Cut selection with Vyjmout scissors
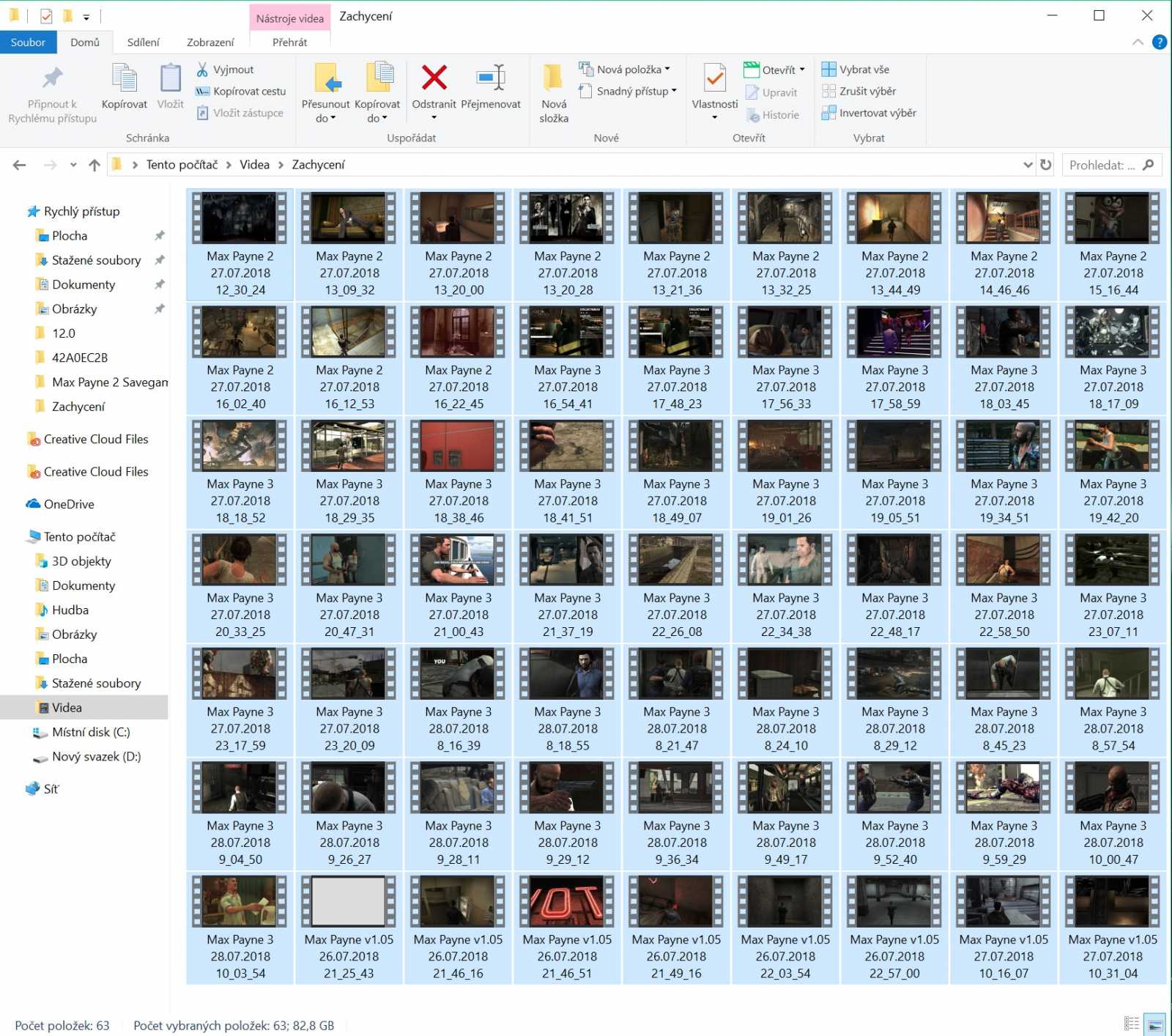This screenshot has width=1172, height=1036. [225, 70]
